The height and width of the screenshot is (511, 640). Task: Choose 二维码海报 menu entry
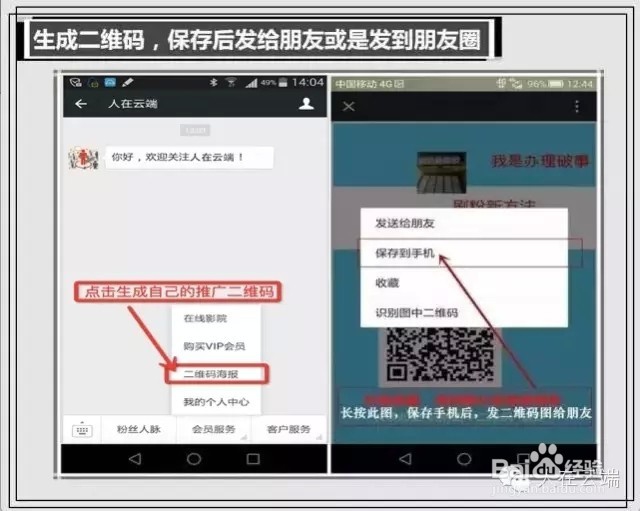(217, 374)
